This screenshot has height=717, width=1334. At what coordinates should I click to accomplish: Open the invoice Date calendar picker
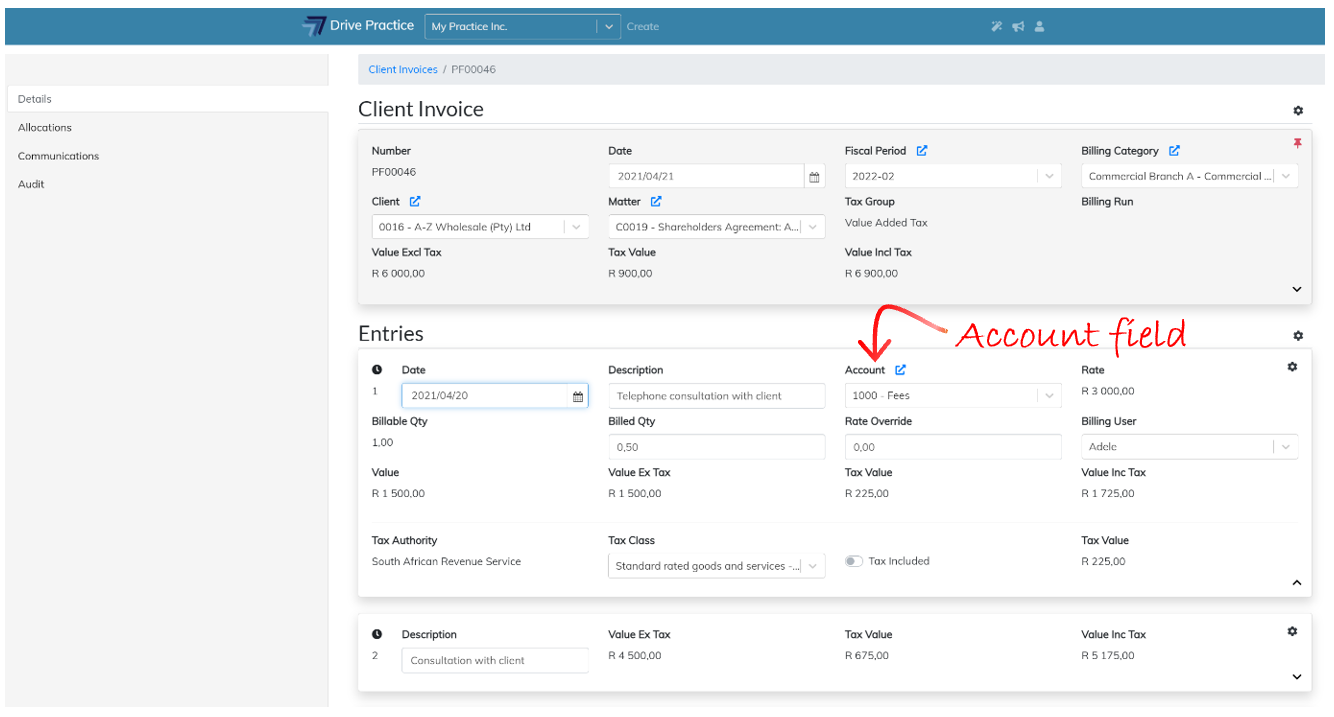click(814, 177)
